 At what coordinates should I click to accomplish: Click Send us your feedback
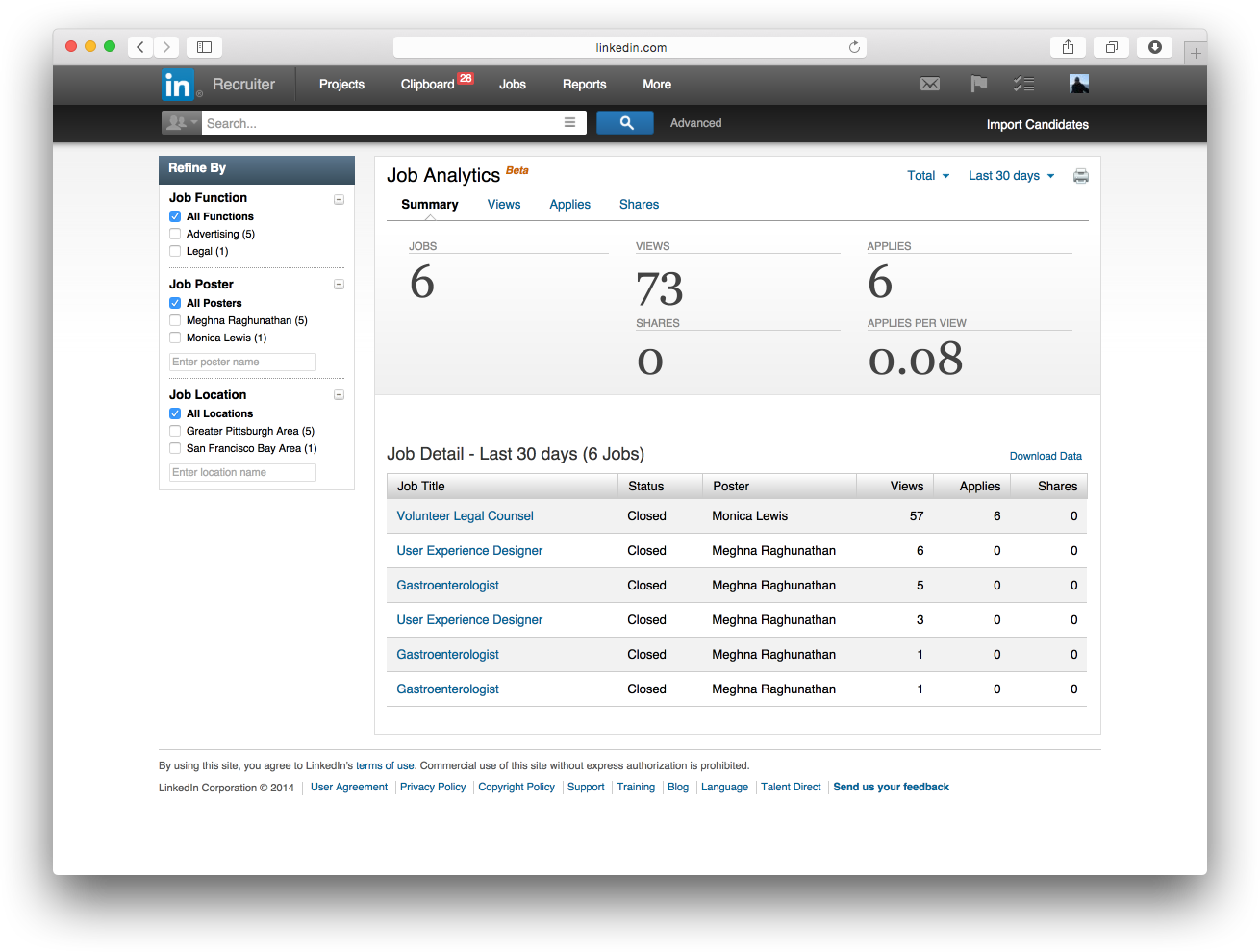click(892, 788)
